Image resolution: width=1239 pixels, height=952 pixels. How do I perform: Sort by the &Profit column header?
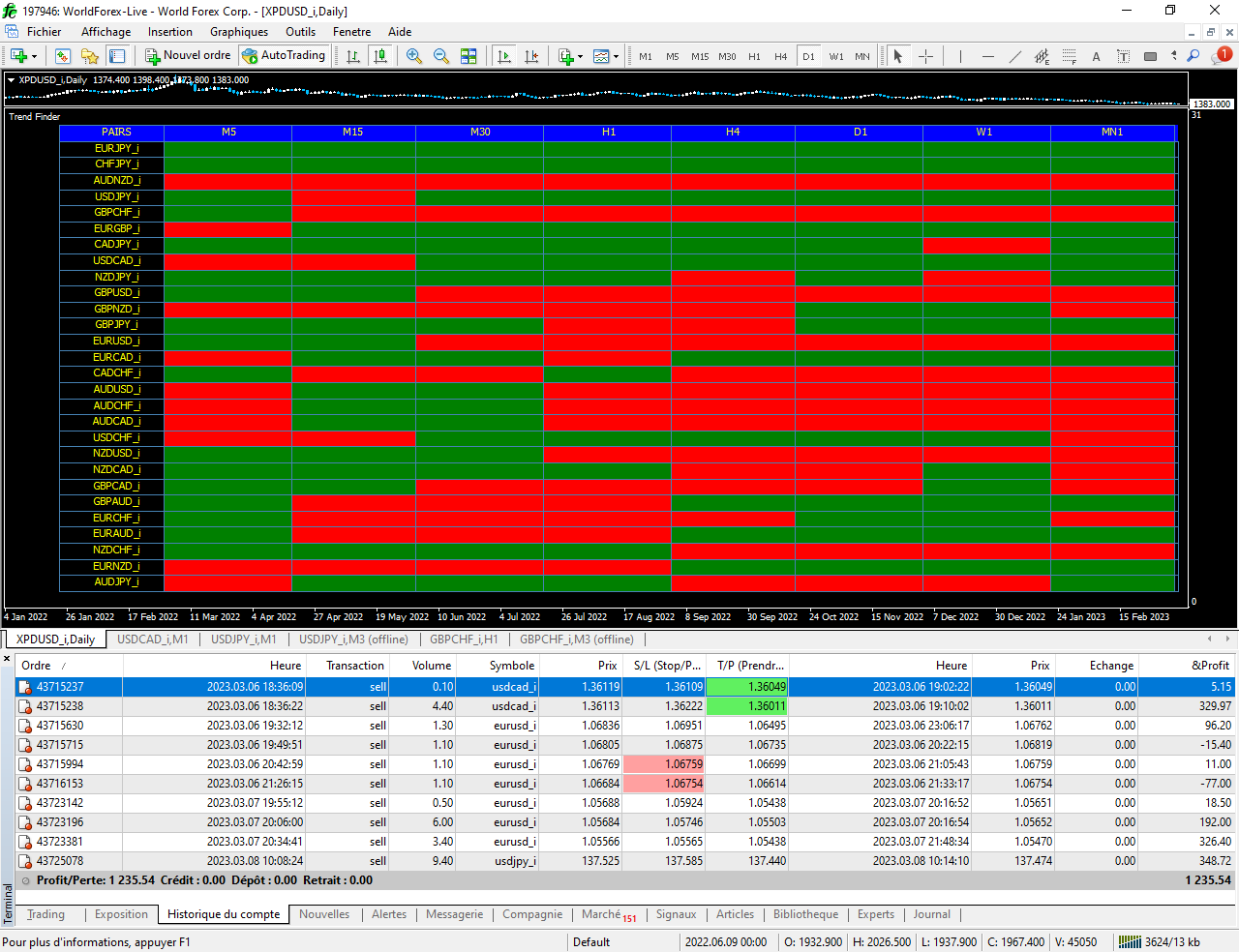(x=1187, y=666)
